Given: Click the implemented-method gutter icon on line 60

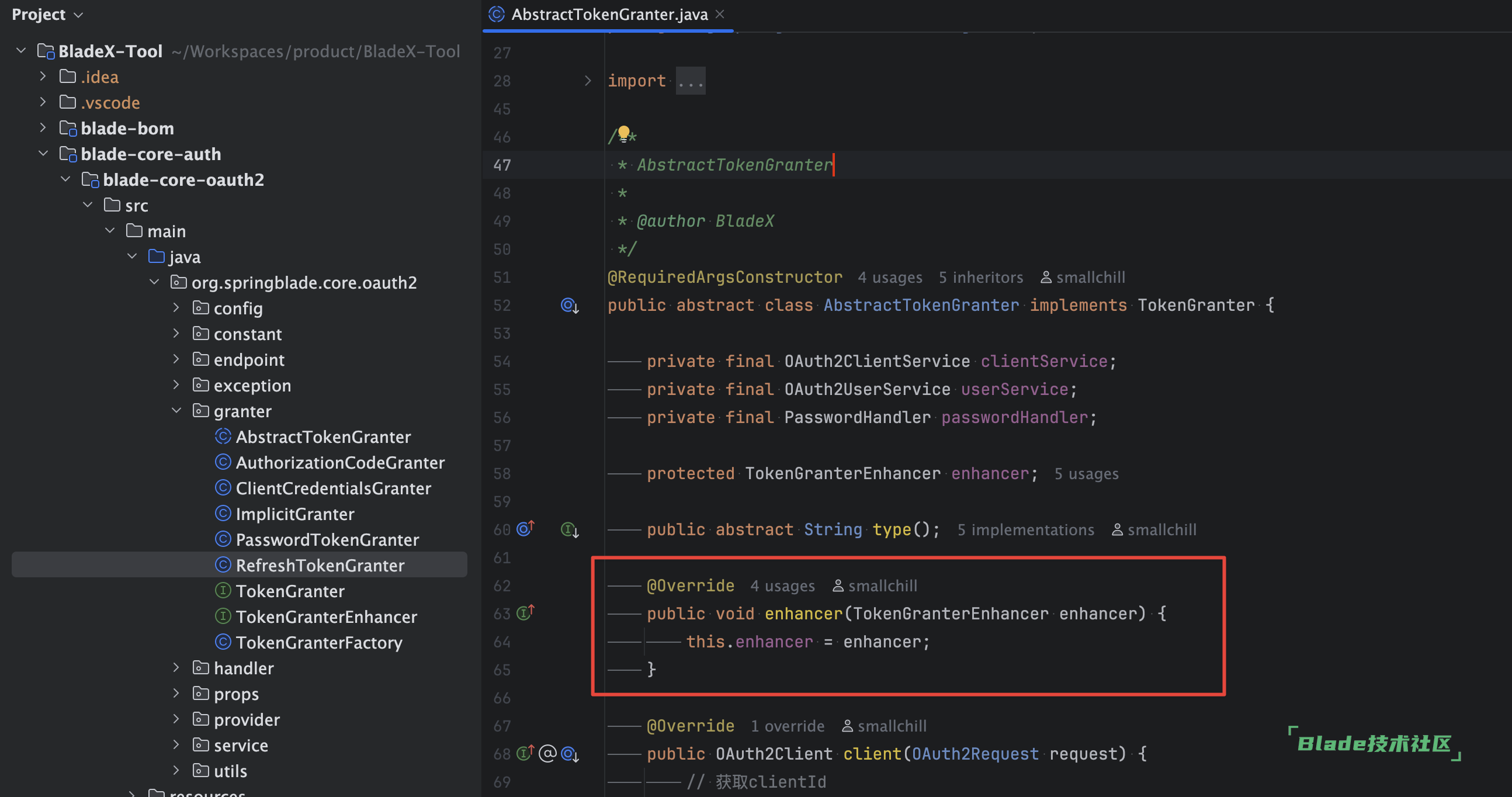Looking at the screenshot, I should click(x=570, y=530).
